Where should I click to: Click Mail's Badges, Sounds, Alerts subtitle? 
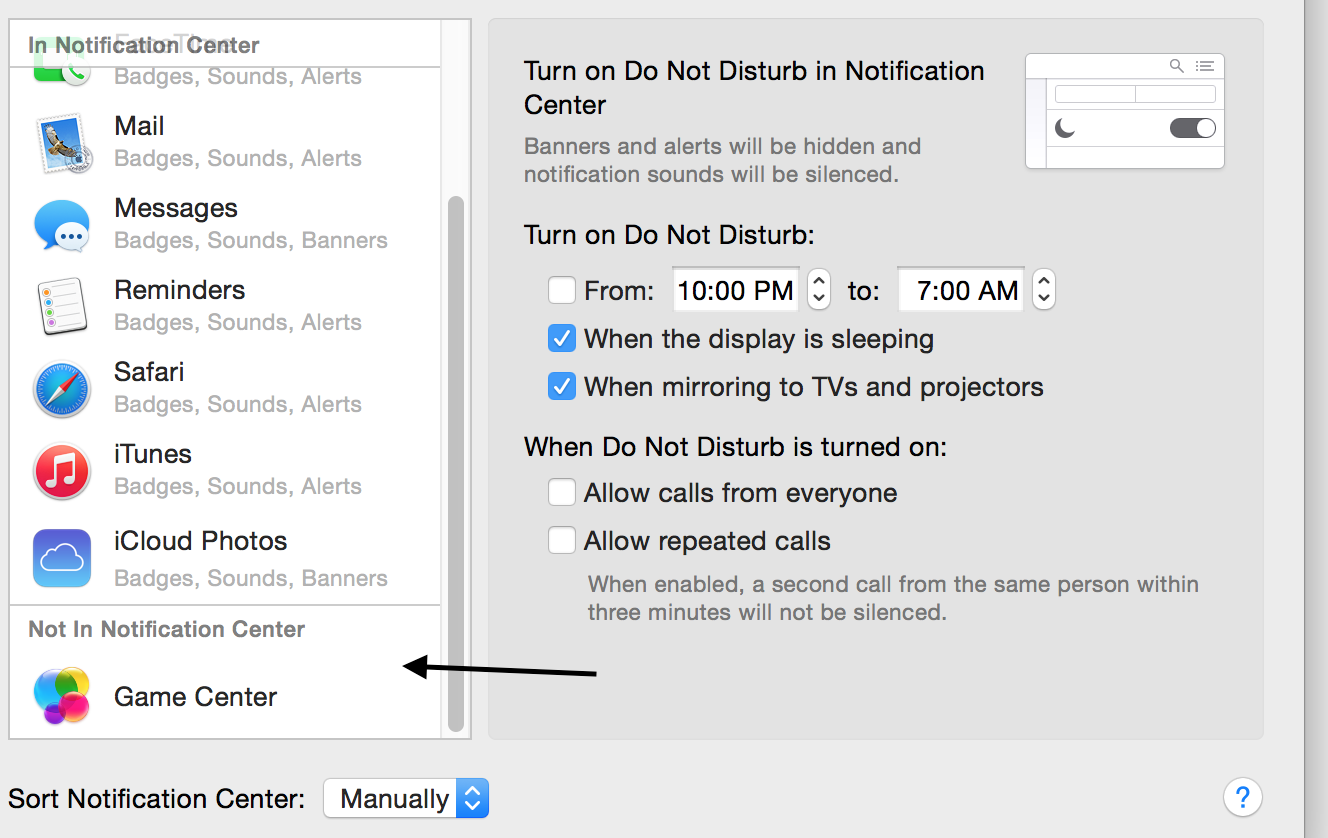pos(238,158)
